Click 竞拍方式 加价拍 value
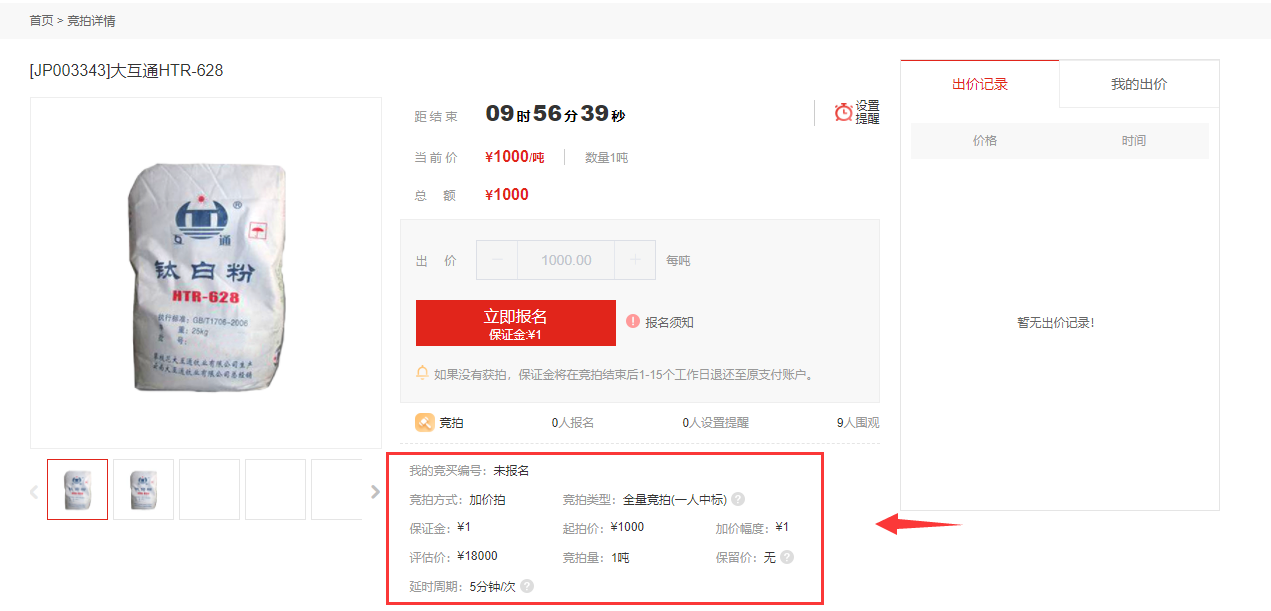The height and width of the screenshot is (611, 1271). tap(487, 499)
